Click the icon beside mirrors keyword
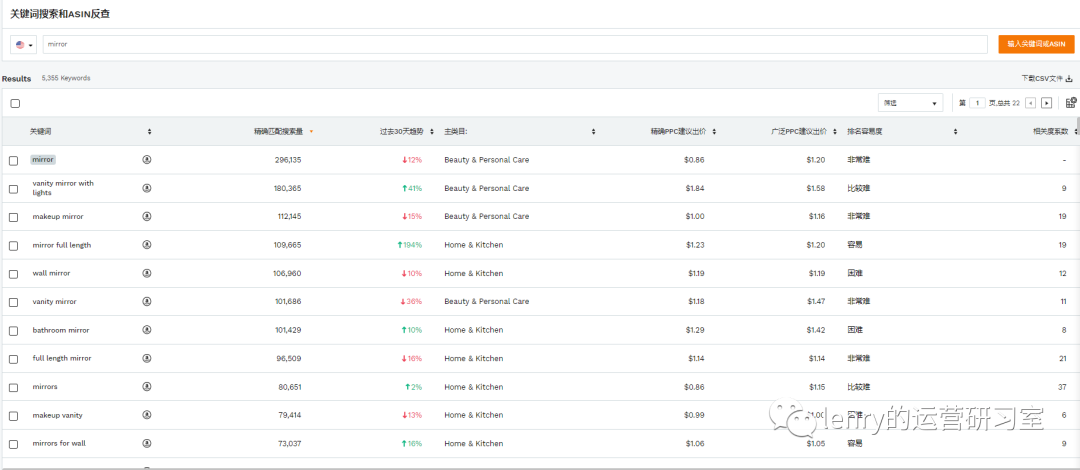The height and width of the screenshot is (470, 1080). (147, 387)
